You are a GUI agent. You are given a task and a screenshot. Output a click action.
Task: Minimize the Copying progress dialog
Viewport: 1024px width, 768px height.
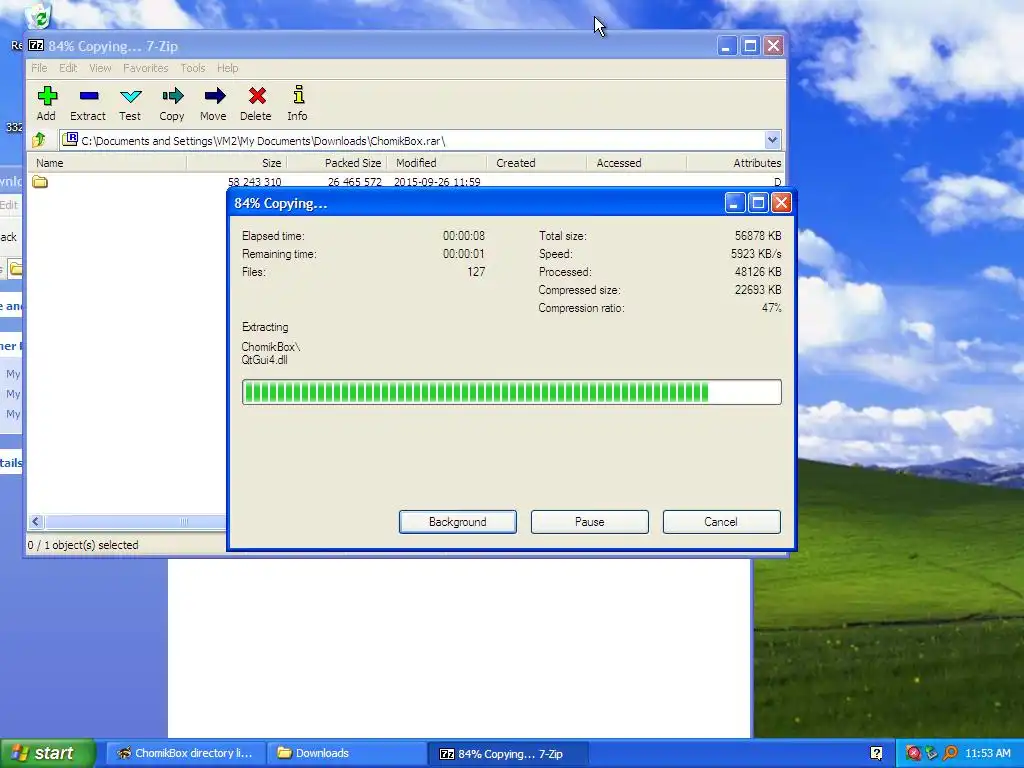pos(735,203)
